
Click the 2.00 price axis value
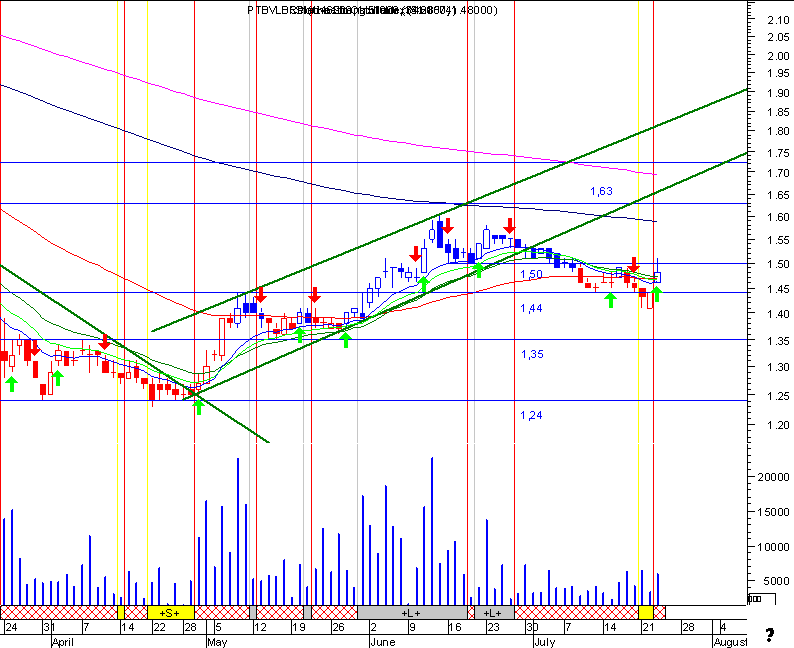click(778, 56)
